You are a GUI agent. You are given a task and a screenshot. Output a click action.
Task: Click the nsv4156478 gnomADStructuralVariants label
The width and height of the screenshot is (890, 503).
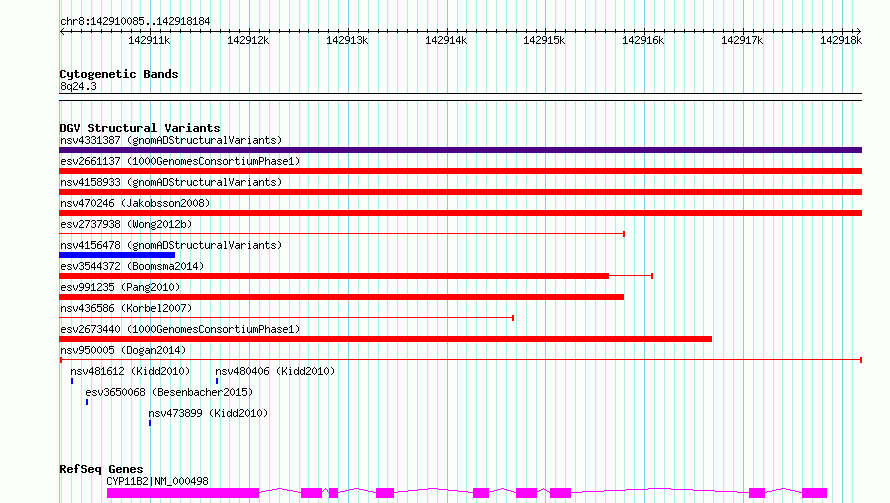[x=171, y=245]
